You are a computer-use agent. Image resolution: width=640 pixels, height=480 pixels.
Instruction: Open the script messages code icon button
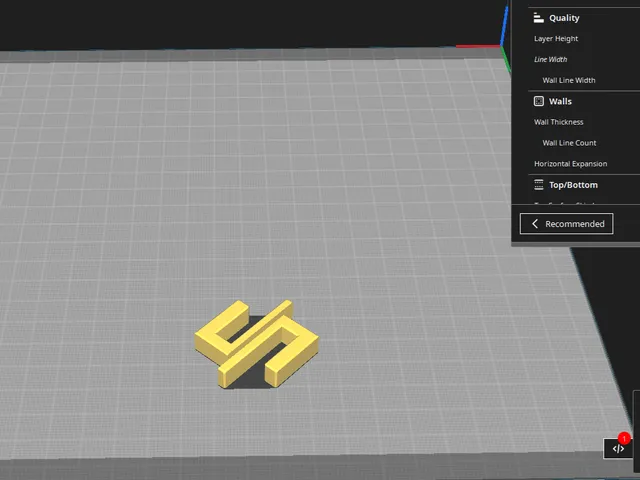[618, 449]
